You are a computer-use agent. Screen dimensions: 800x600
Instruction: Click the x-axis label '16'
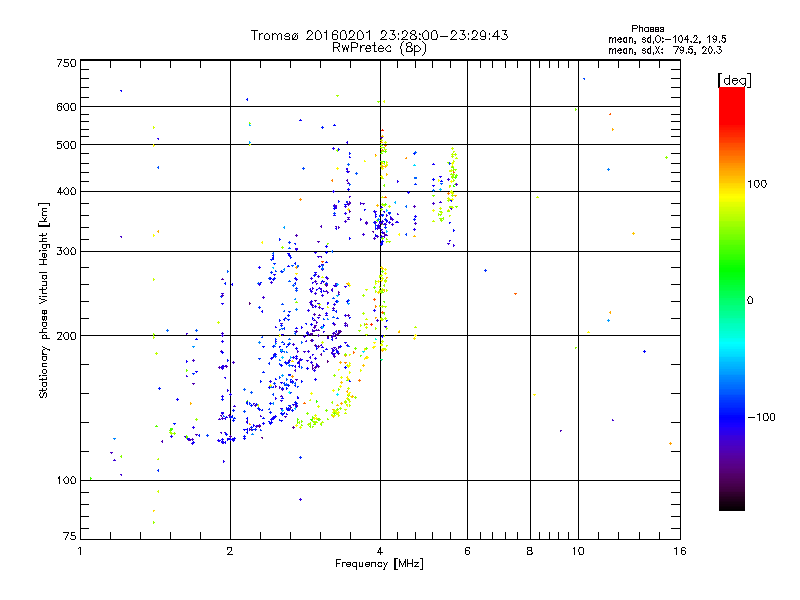(680, 551)
